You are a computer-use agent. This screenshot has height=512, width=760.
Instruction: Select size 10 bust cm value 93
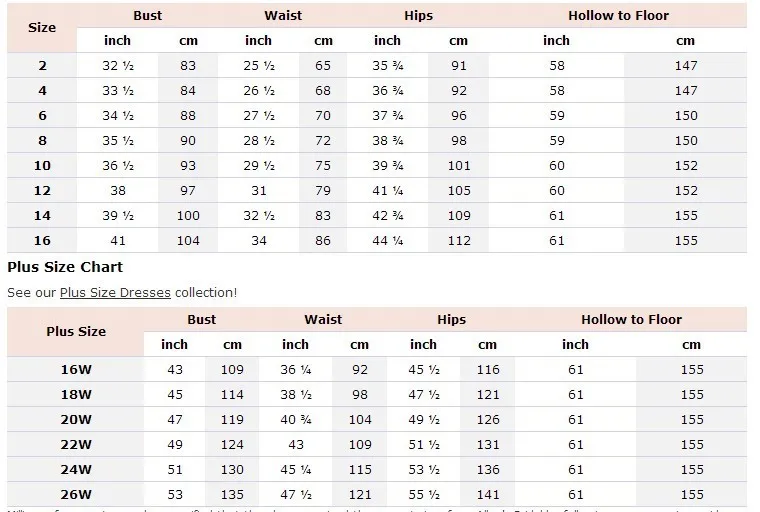click(x=188, y=165)
